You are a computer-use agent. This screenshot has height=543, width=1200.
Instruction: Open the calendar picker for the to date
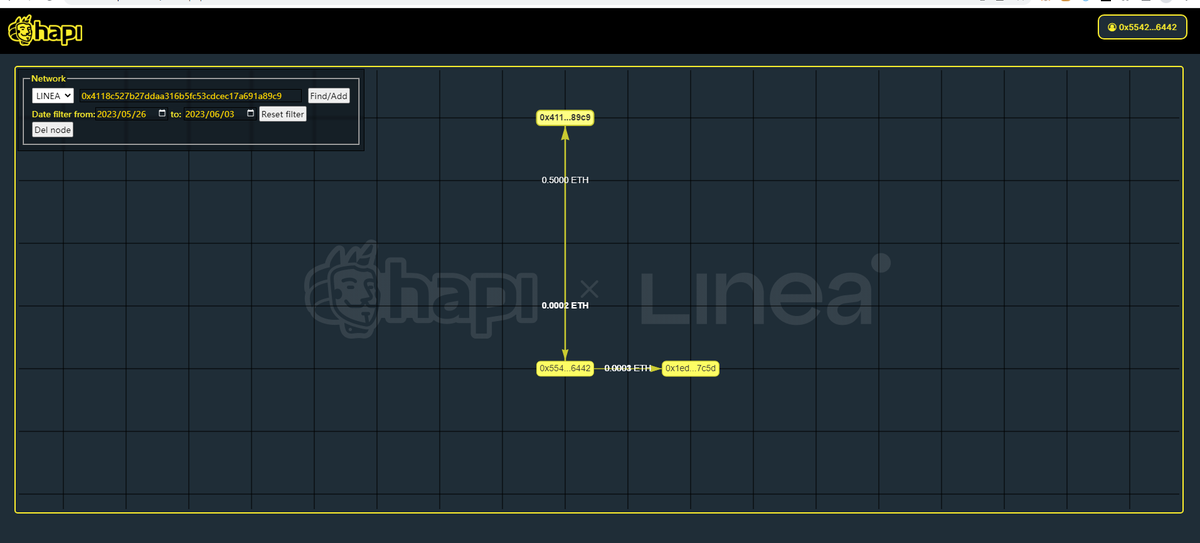pos(250,114)
